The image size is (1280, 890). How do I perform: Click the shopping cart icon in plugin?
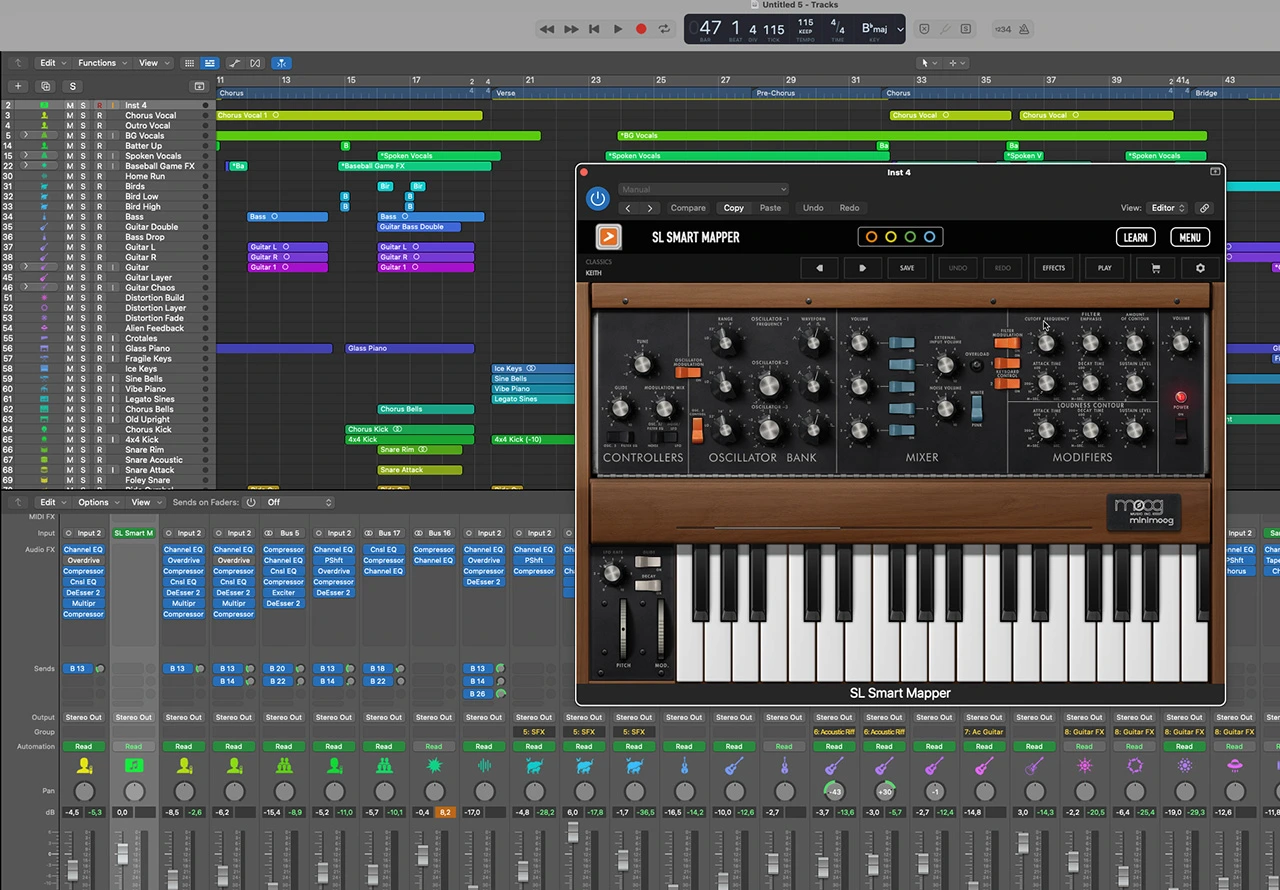pos(1156,268)
